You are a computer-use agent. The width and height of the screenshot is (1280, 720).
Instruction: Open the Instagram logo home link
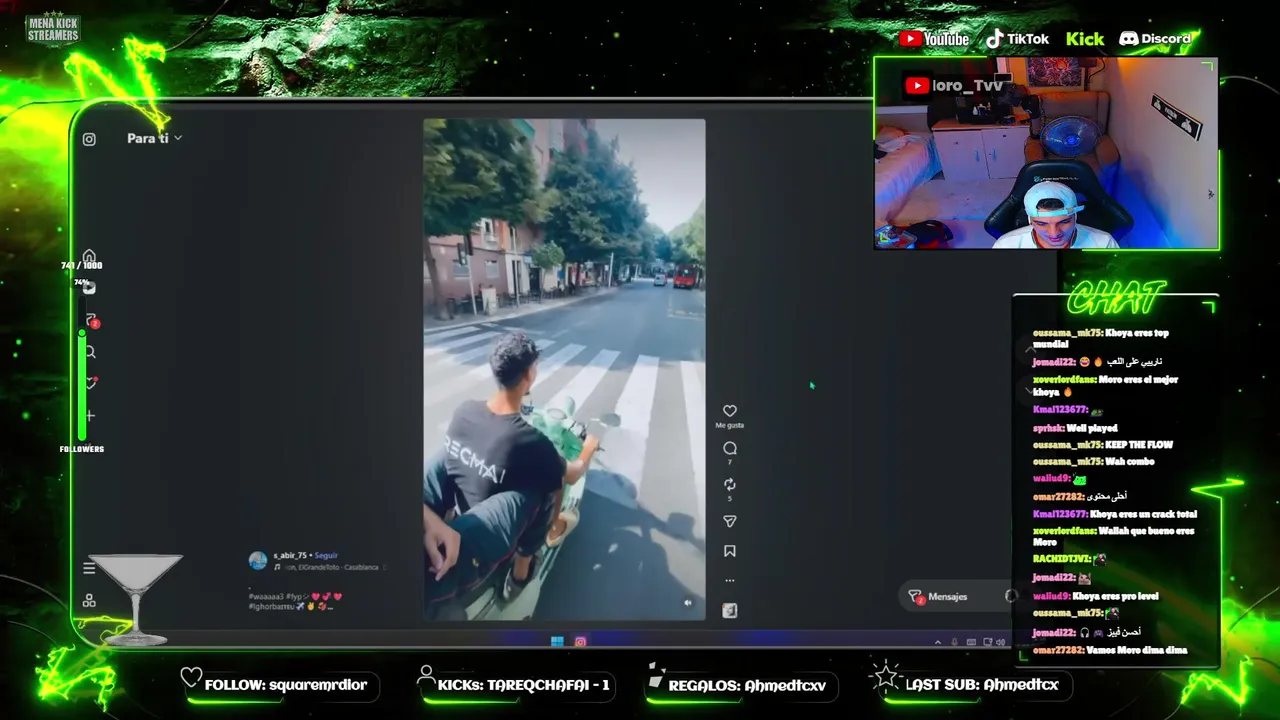point(89,139)
